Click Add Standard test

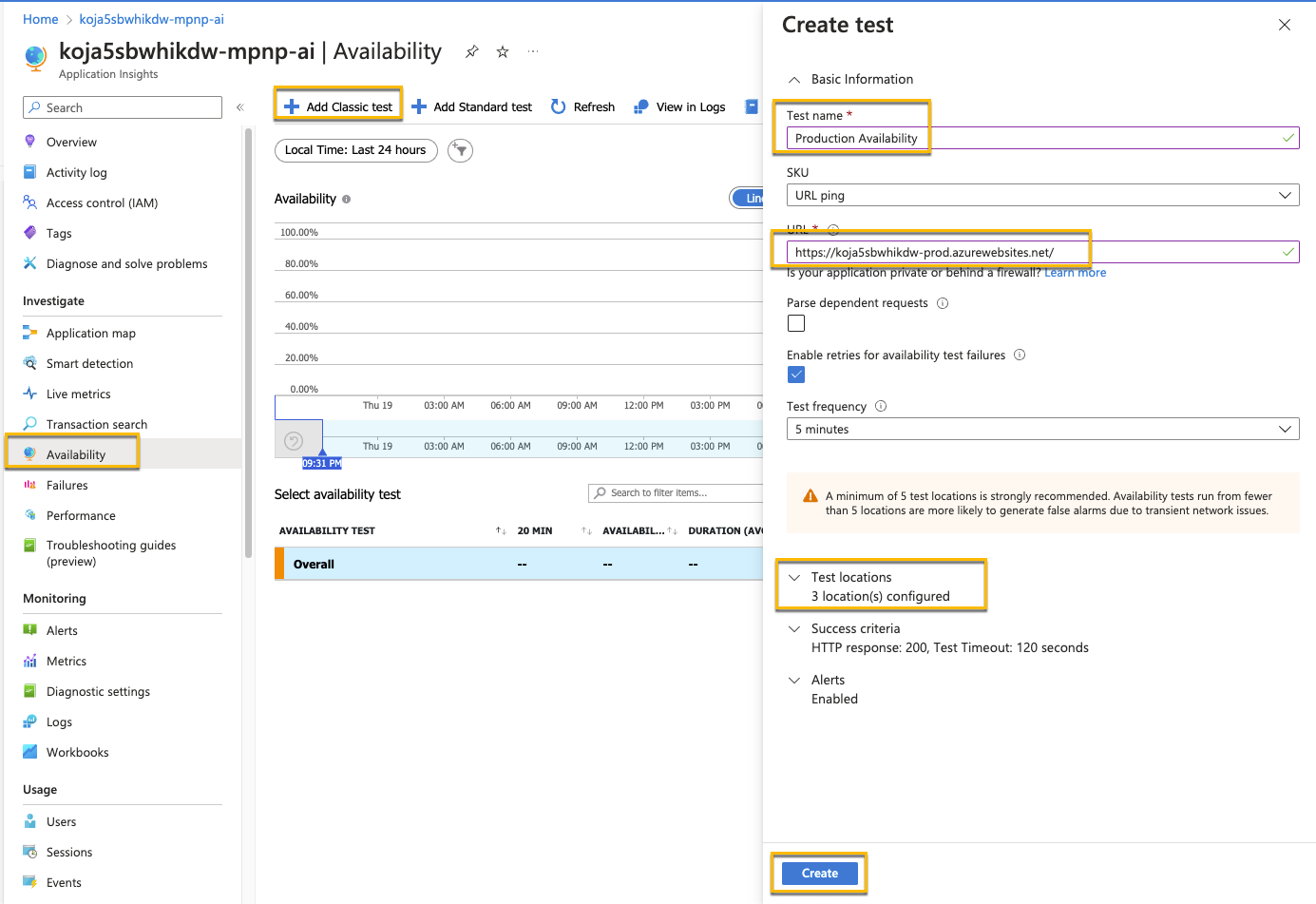pos(472,106)
